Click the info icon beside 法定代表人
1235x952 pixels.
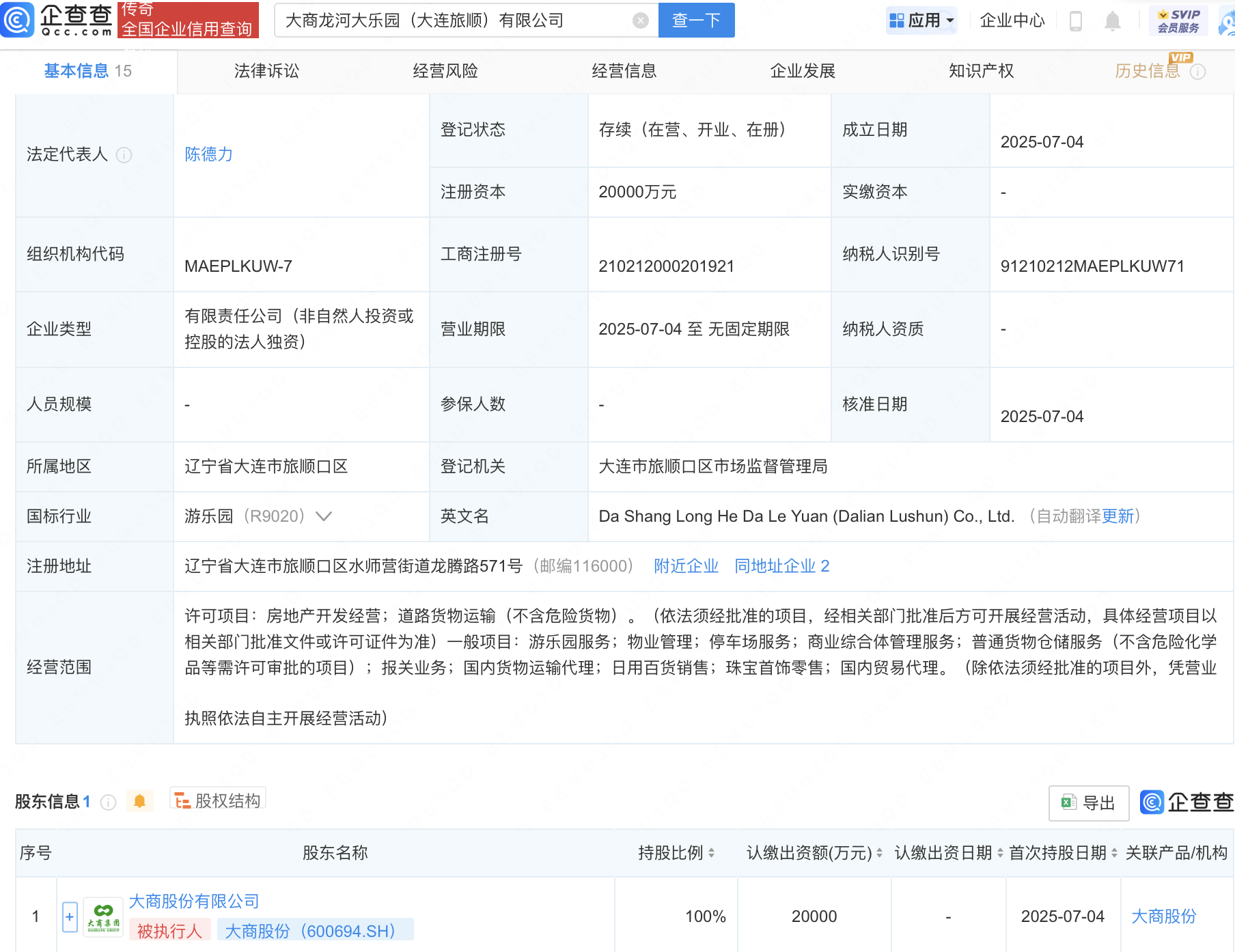pos(124,155)
